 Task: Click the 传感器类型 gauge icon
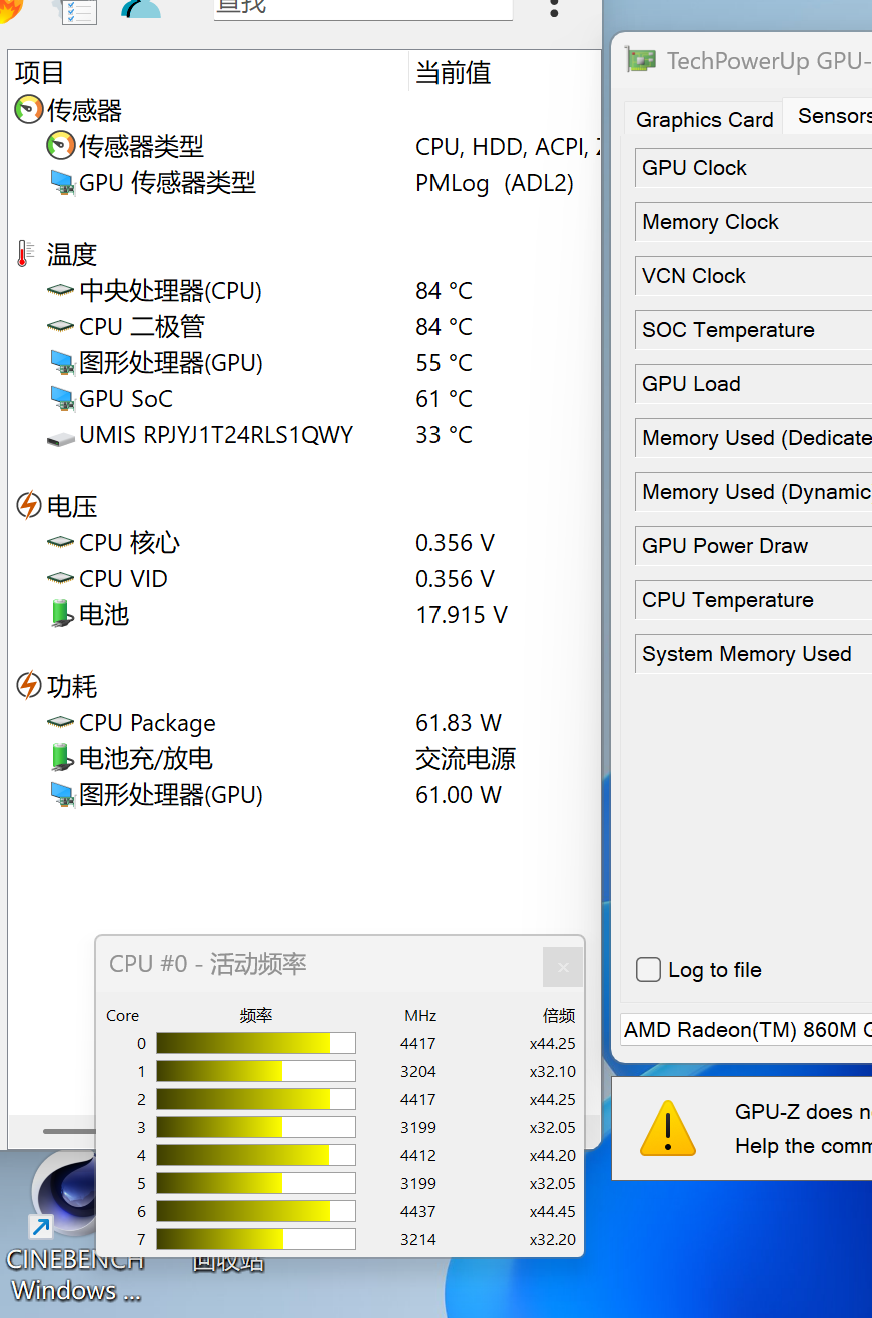pyautogui.click(x=61, y=146)
